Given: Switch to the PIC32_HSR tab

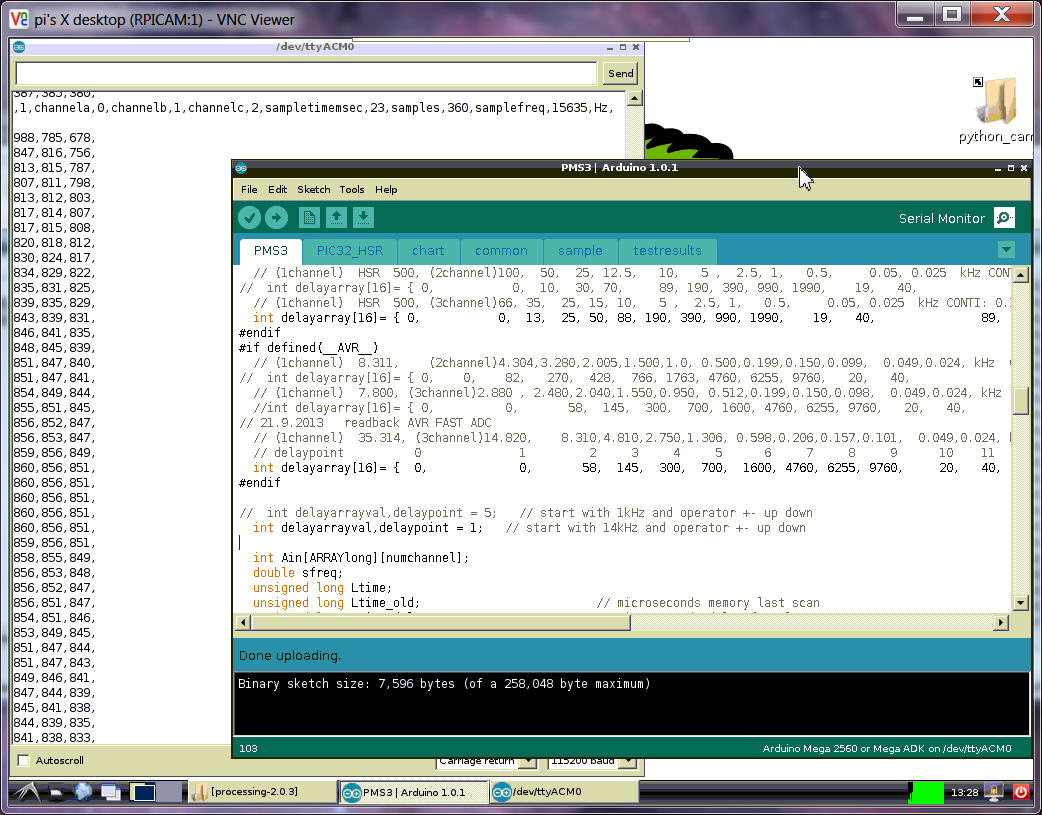Looking at the screenshot, I should pos(349,251).
